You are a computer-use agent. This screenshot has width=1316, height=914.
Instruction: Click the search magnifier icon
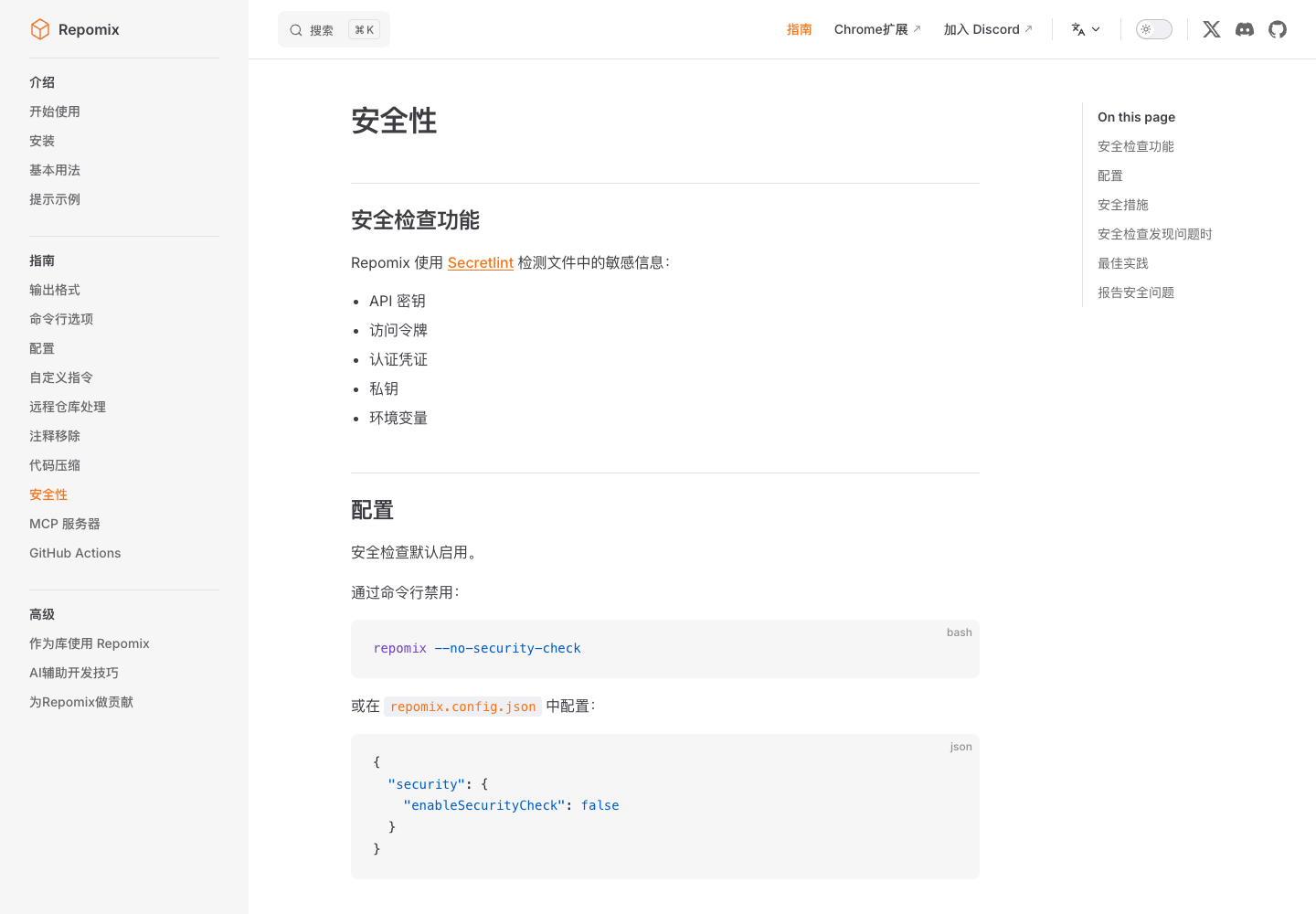[296, 30]
